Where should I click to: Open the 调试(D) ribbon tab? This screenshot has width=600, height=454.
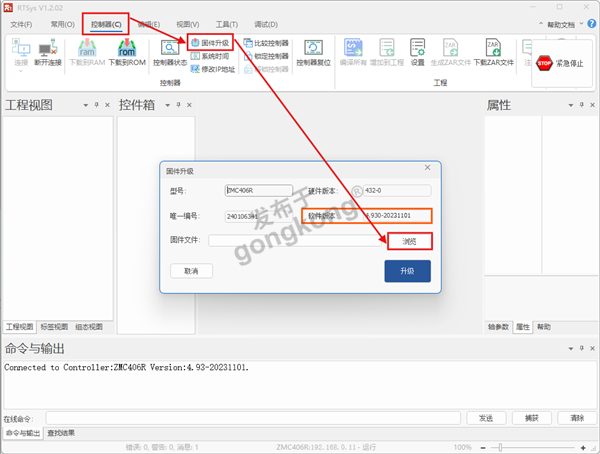coord(266,24)
